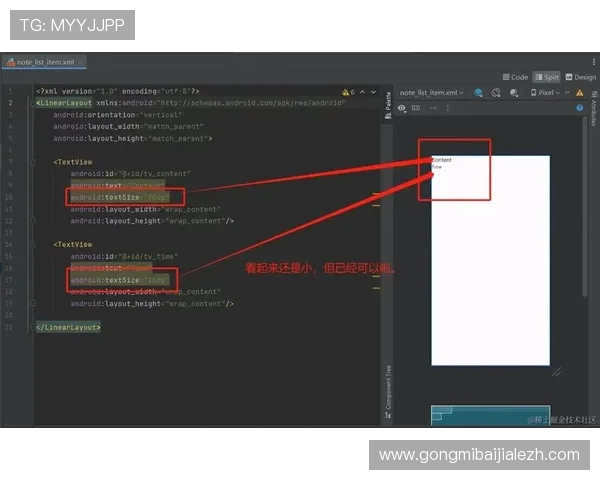
Task: Select the Split view mode
Action: click(x=547, y=77)
